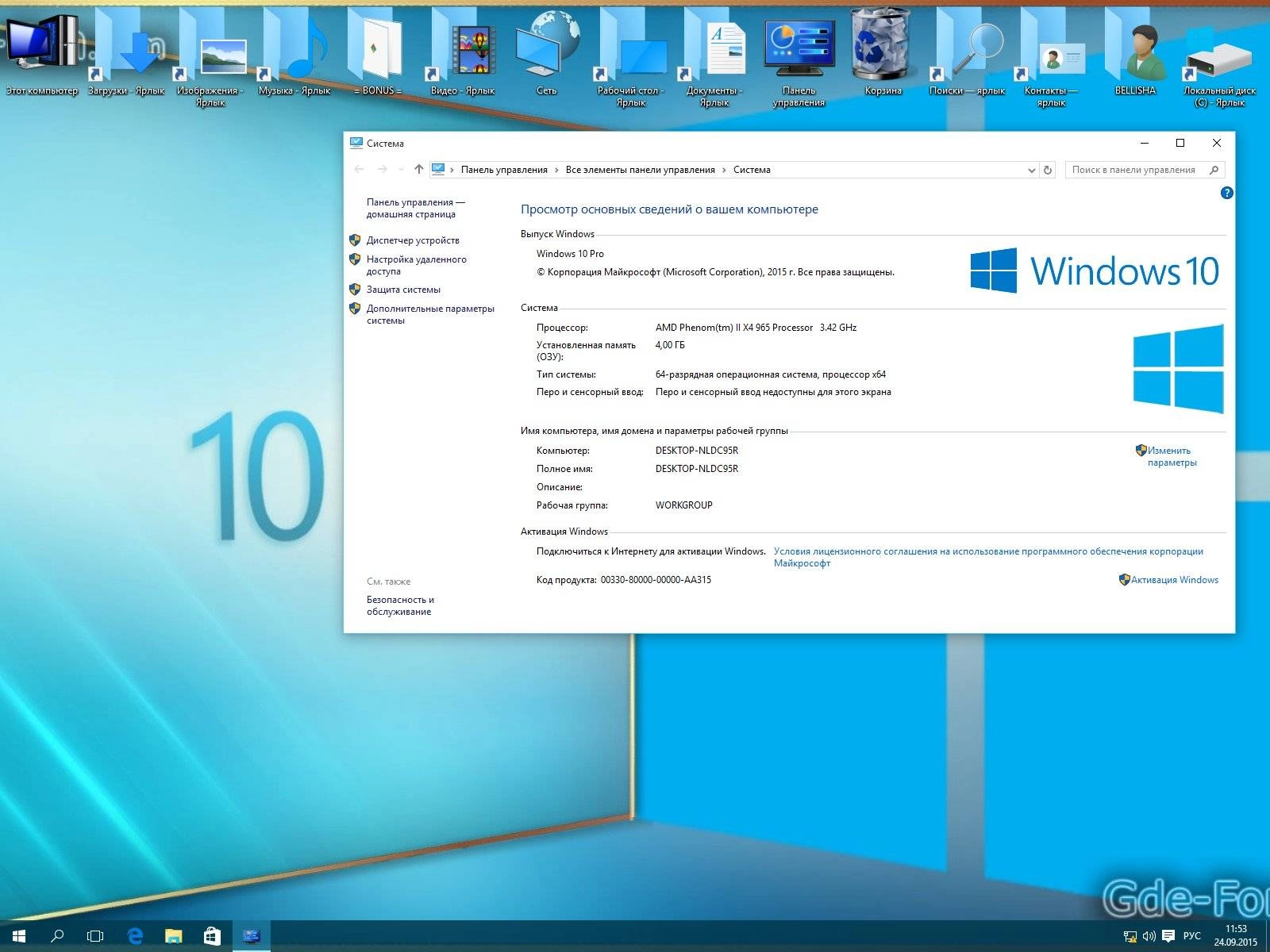Screen dimensions: 1270x952
Task: Open File Explorer from the taskbar
Action: pos(173,936)
